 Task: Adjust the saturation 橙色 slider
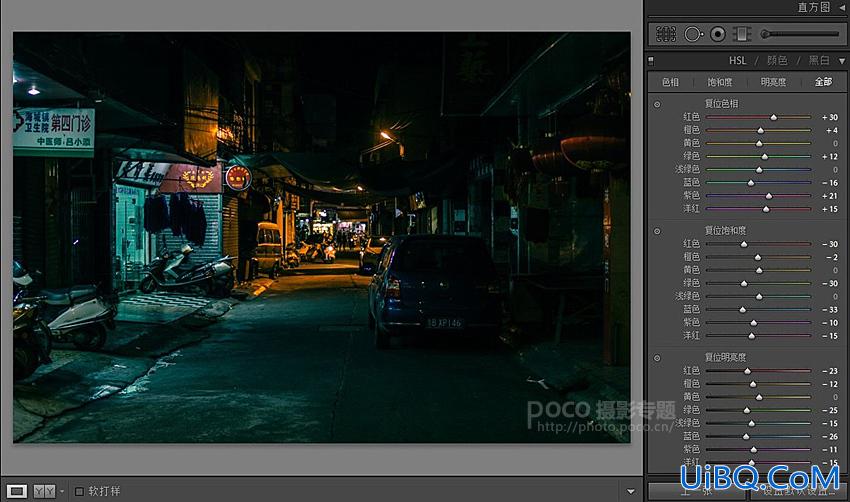[758, 257]
